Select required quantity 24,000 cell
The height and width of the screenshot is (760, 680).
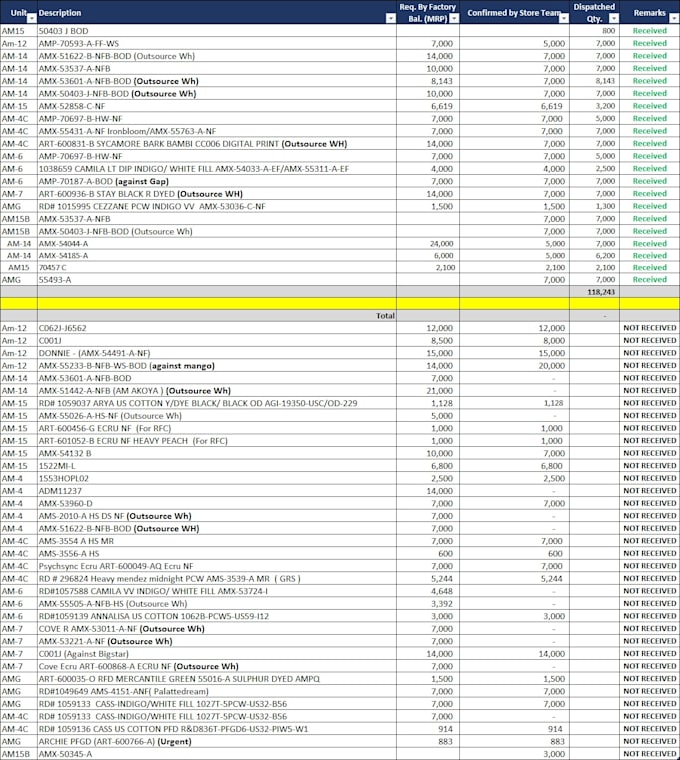[428, 243]
